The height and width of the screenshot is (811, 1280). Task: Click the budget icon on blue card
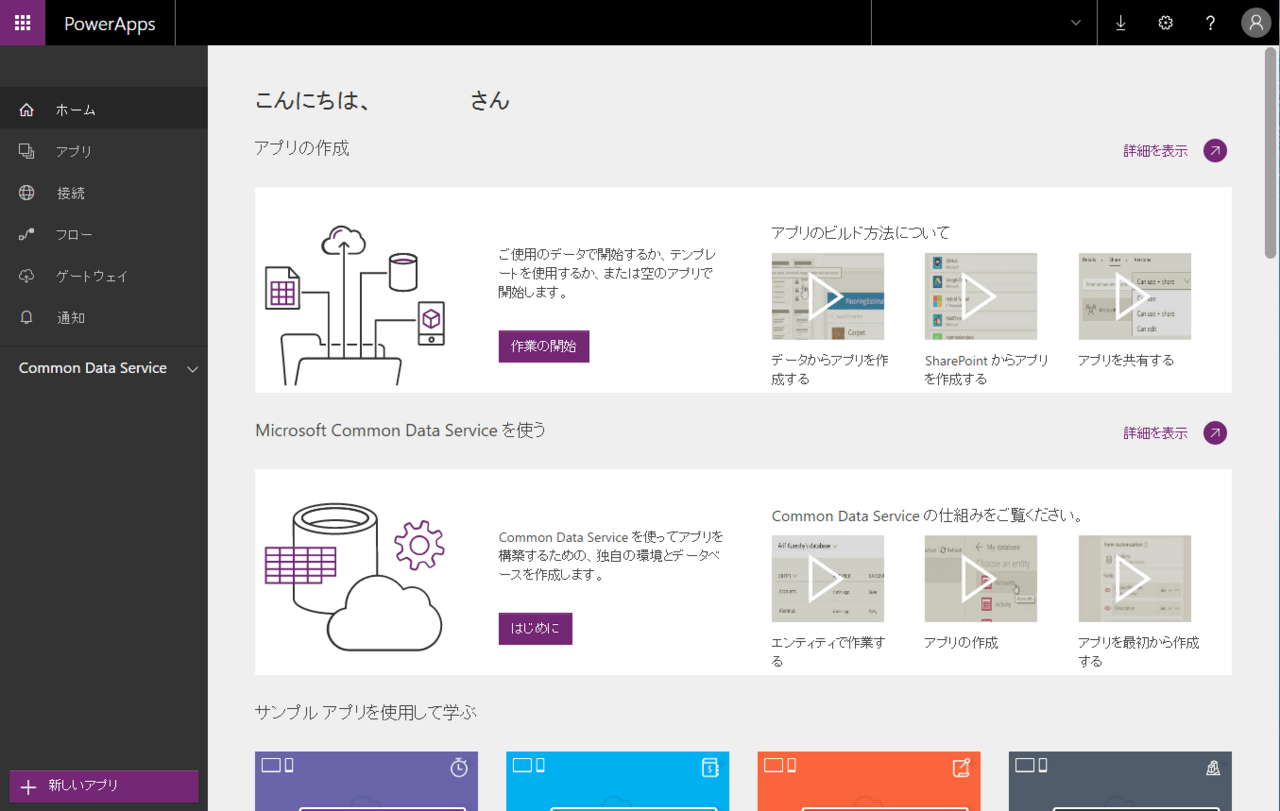point(710,767)
